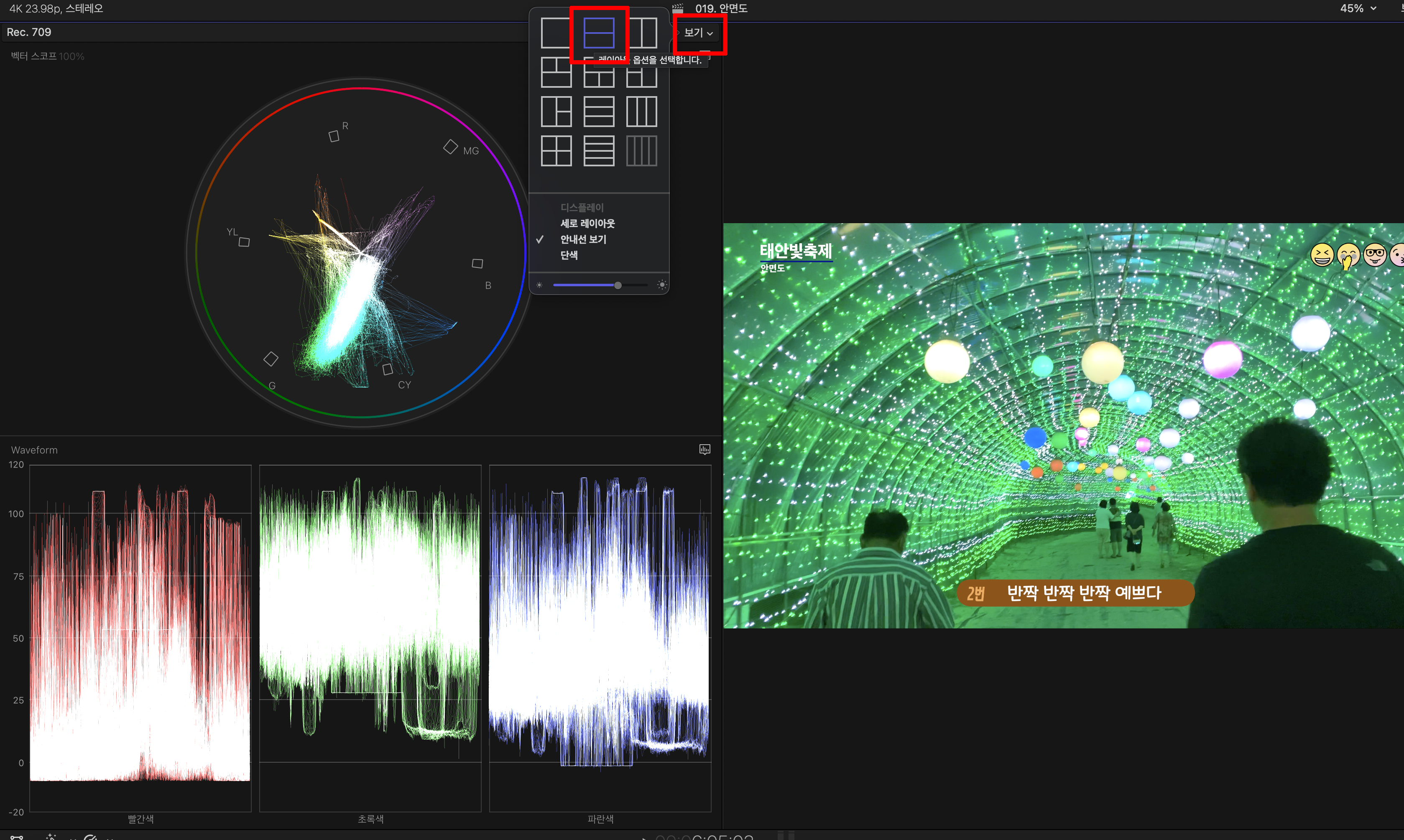
Task: Select the three vertical columns layout
Action: (641, 112)
